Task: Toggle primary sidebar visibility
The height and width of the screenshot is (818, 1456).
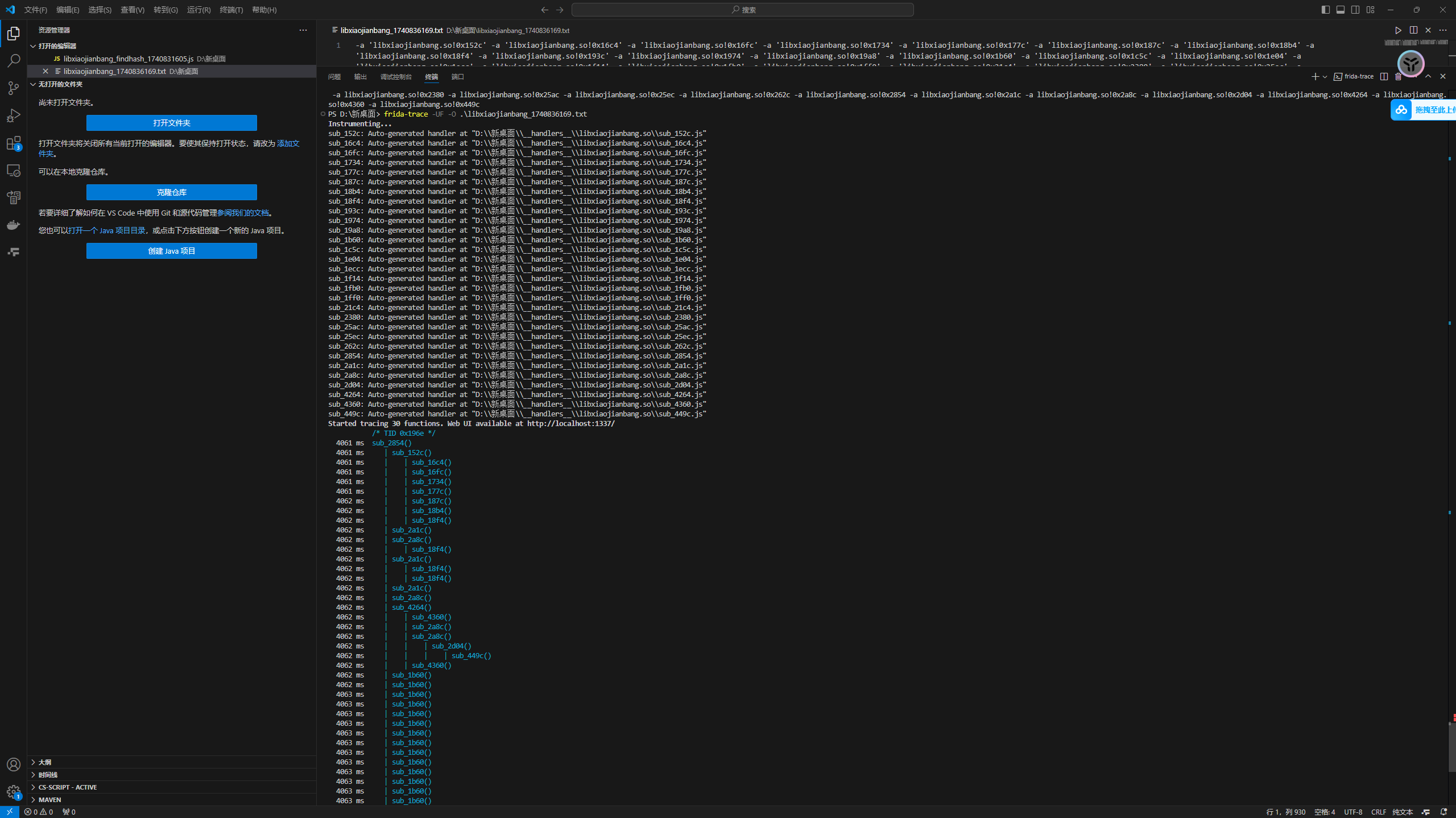Action: pyautogui.click(x=1326, y=10)
